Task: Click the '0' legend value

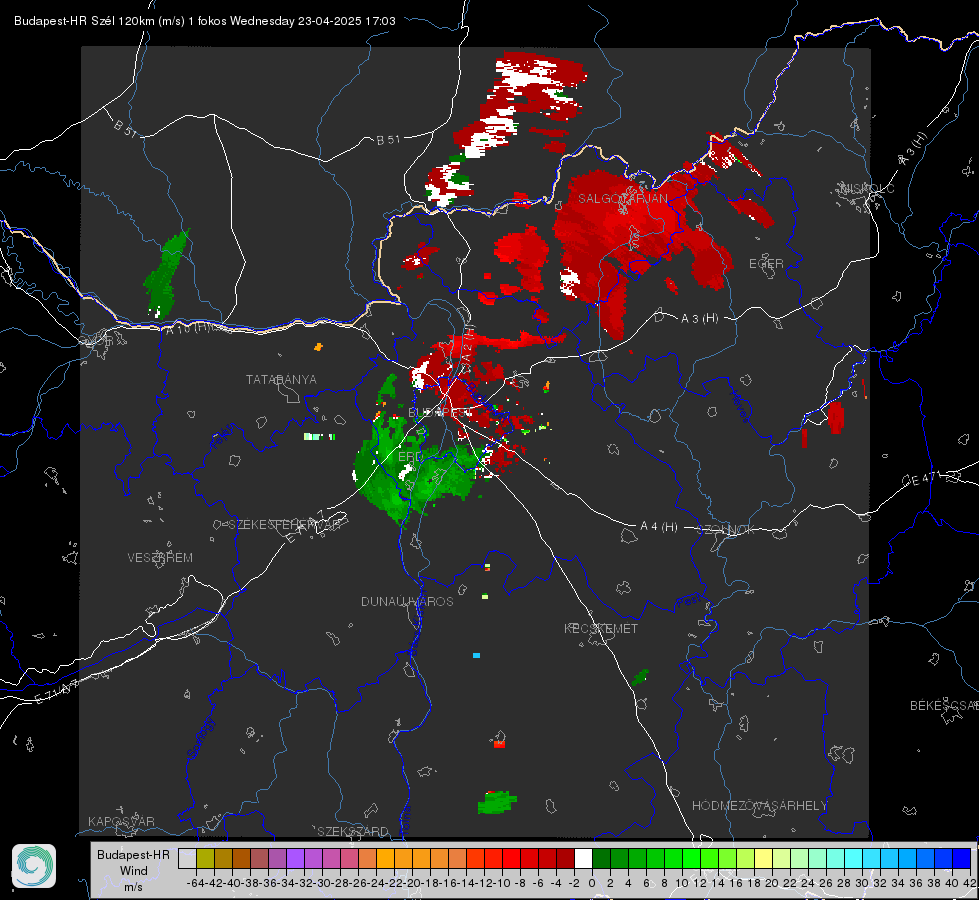Action: tap(592, 883)
